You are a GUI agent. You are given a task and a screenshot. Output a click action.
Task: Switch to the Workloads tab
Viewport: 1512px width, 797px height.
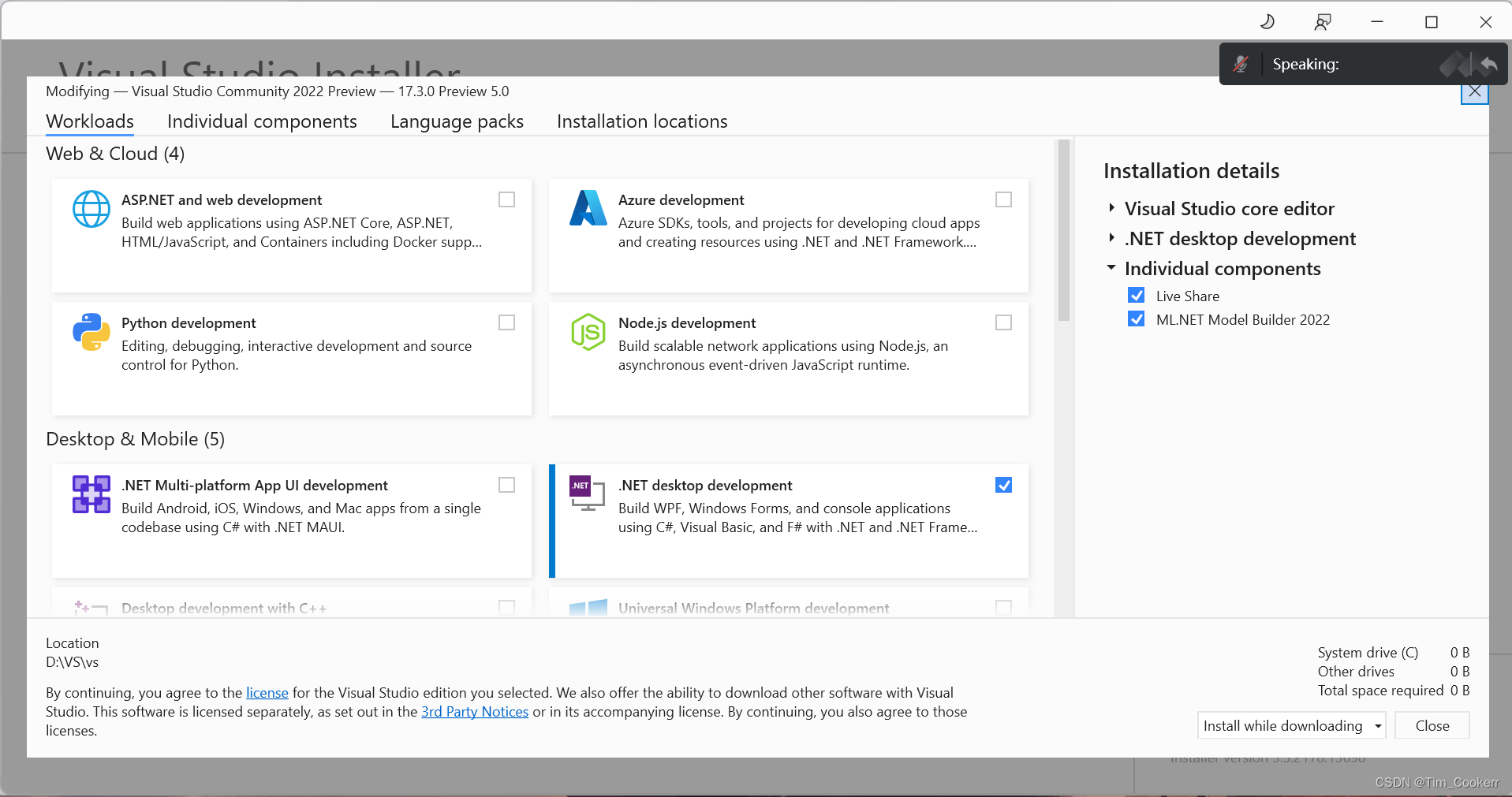coord(90,121)
